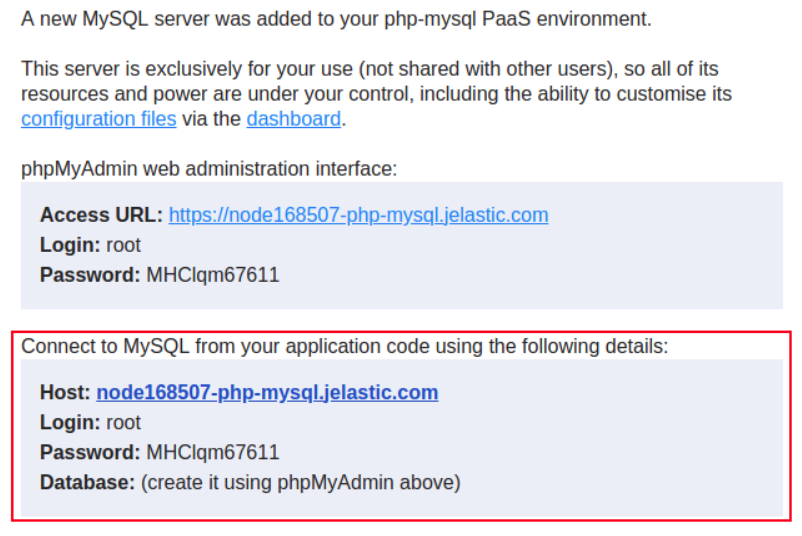Open the phpMyAdmin Access URL link
This screenshot has height=536, width=802.
(358, 215)
